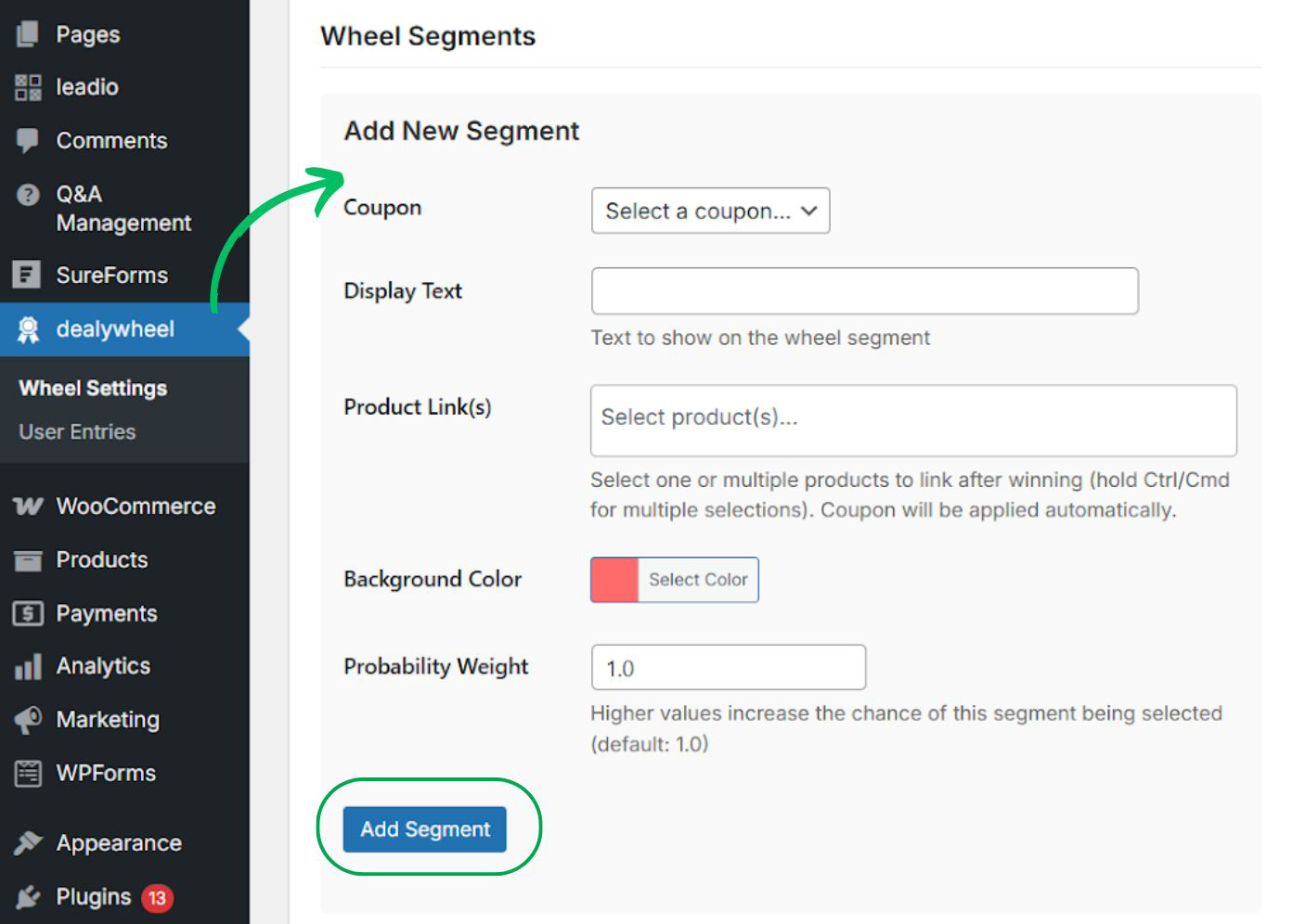Click the Display Text input field

(864, 291)
